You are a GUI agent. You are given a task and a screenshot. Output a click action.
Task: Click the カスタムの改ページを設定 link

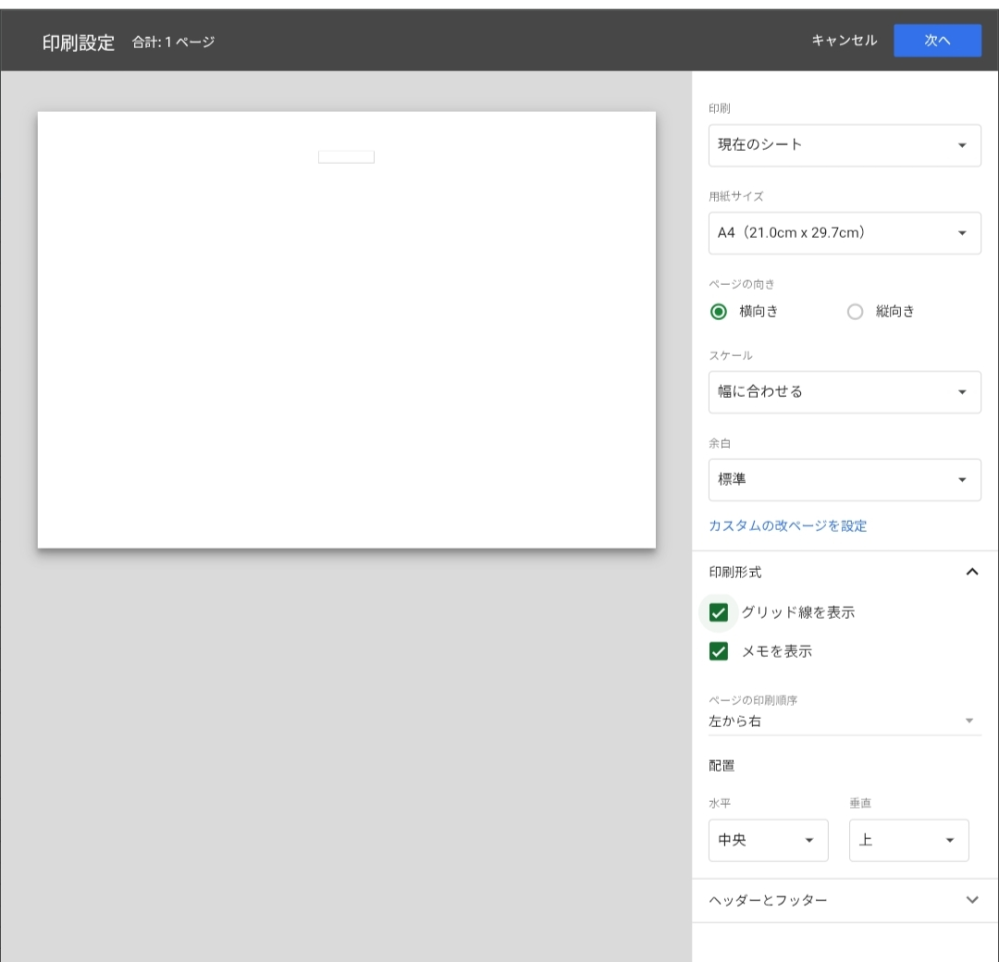(788, 526)
